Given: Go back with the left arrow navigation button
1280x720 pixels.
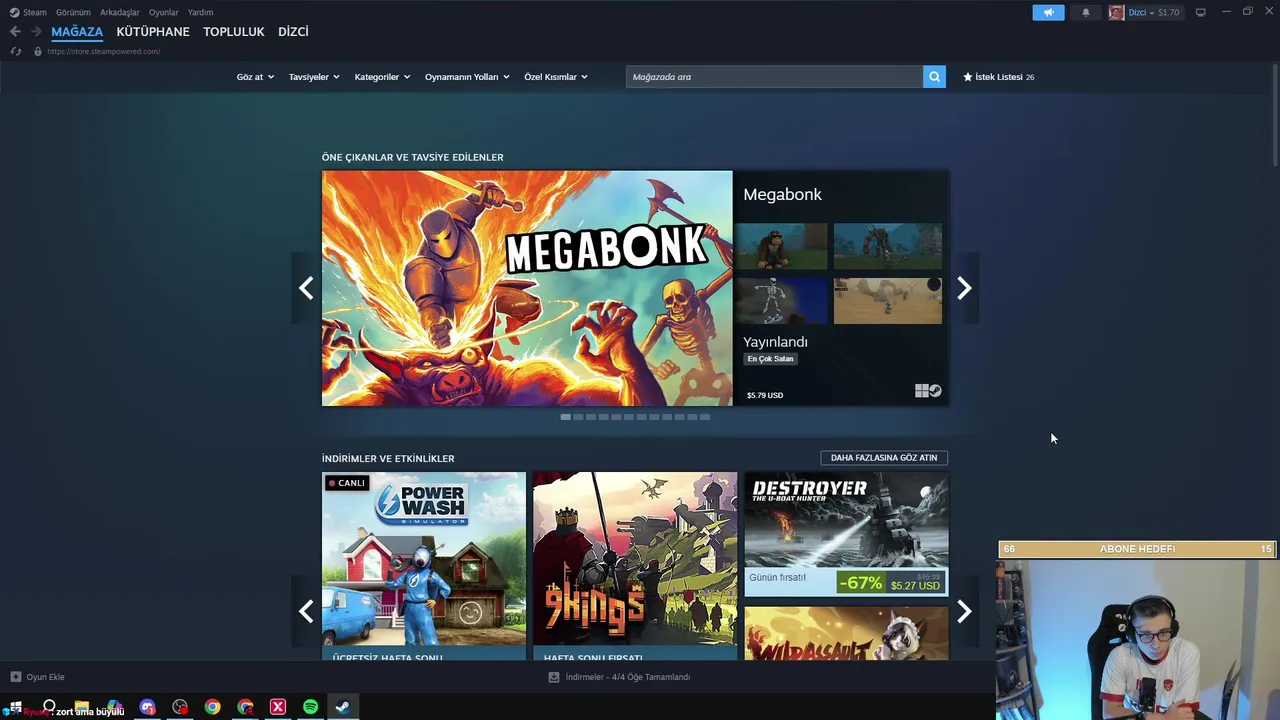Looking at the screenshot, I should tap(15, 32).
